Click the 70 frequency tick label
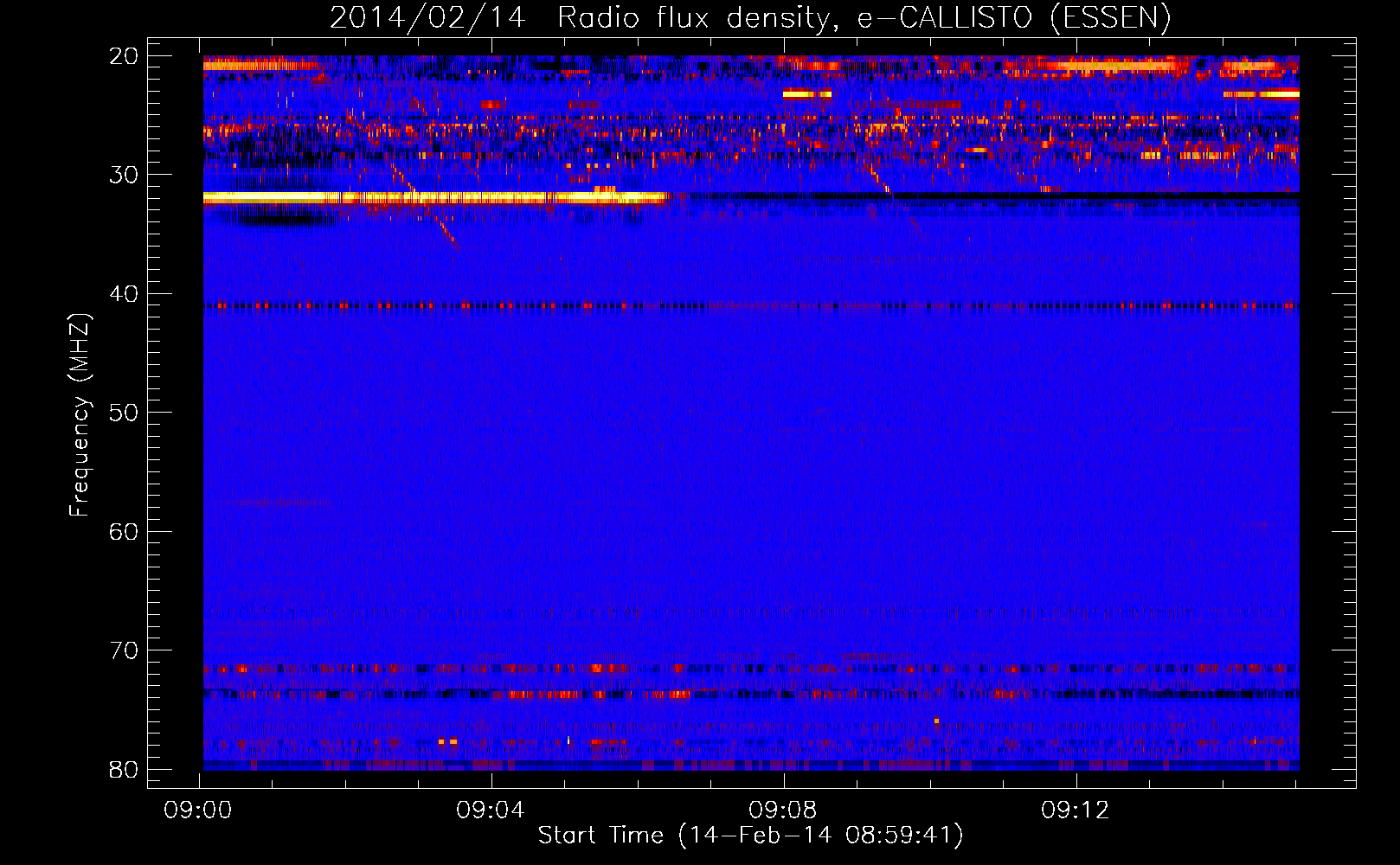1400x865 pixels. pos(125,650)
